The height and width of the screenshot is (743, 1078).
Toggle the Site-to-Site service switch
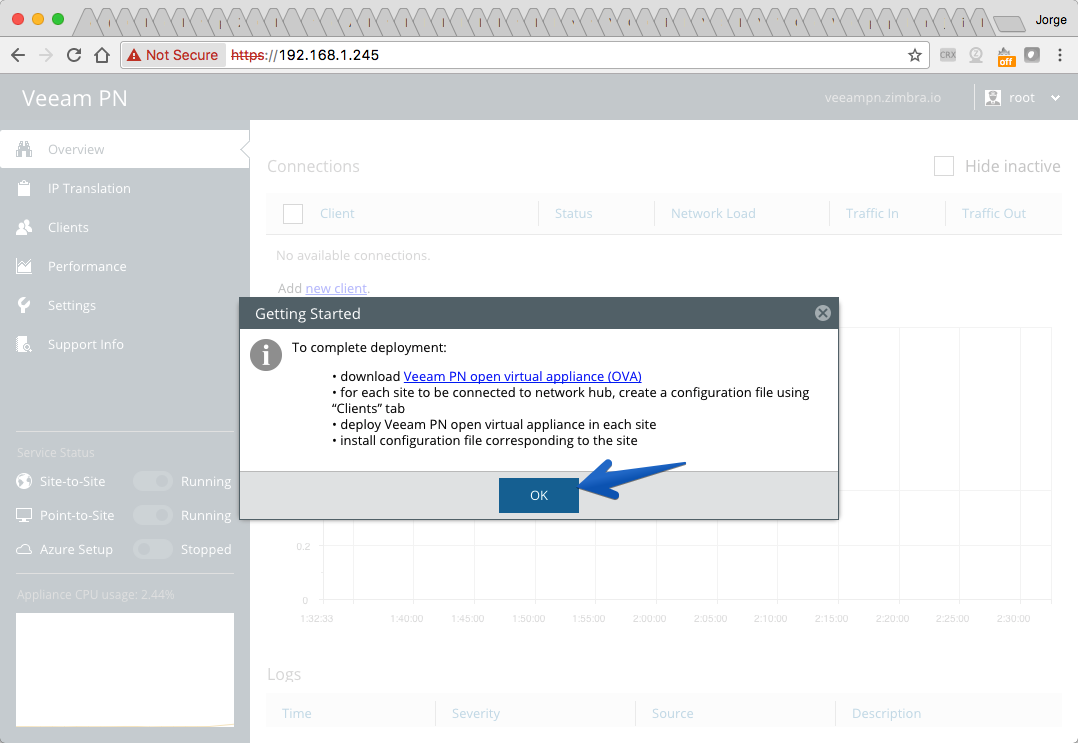click(x=153, y=481)
